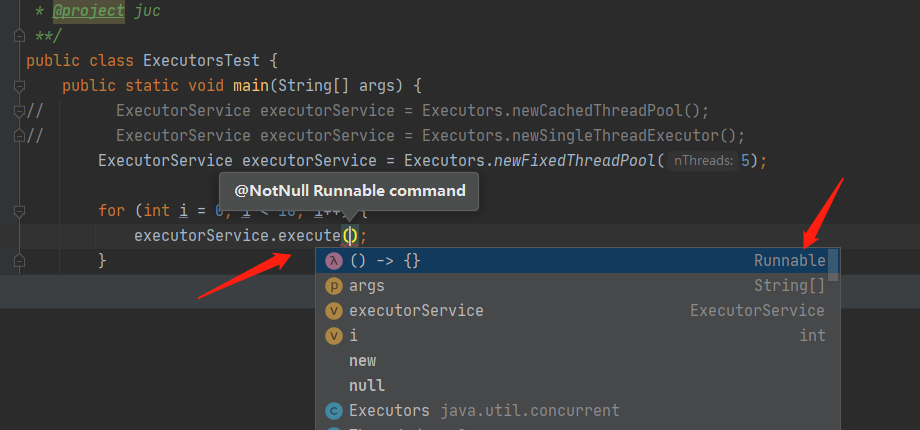Select the "i" int variable suggestion
The height and width of the screenshot is (430, 920).
[577, 336]
